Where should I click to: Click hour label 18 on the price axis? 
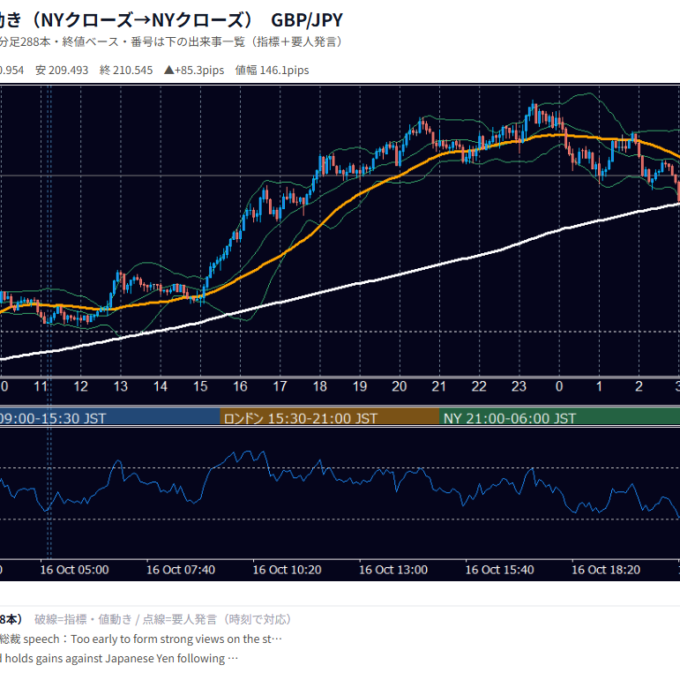click(320, 386)
